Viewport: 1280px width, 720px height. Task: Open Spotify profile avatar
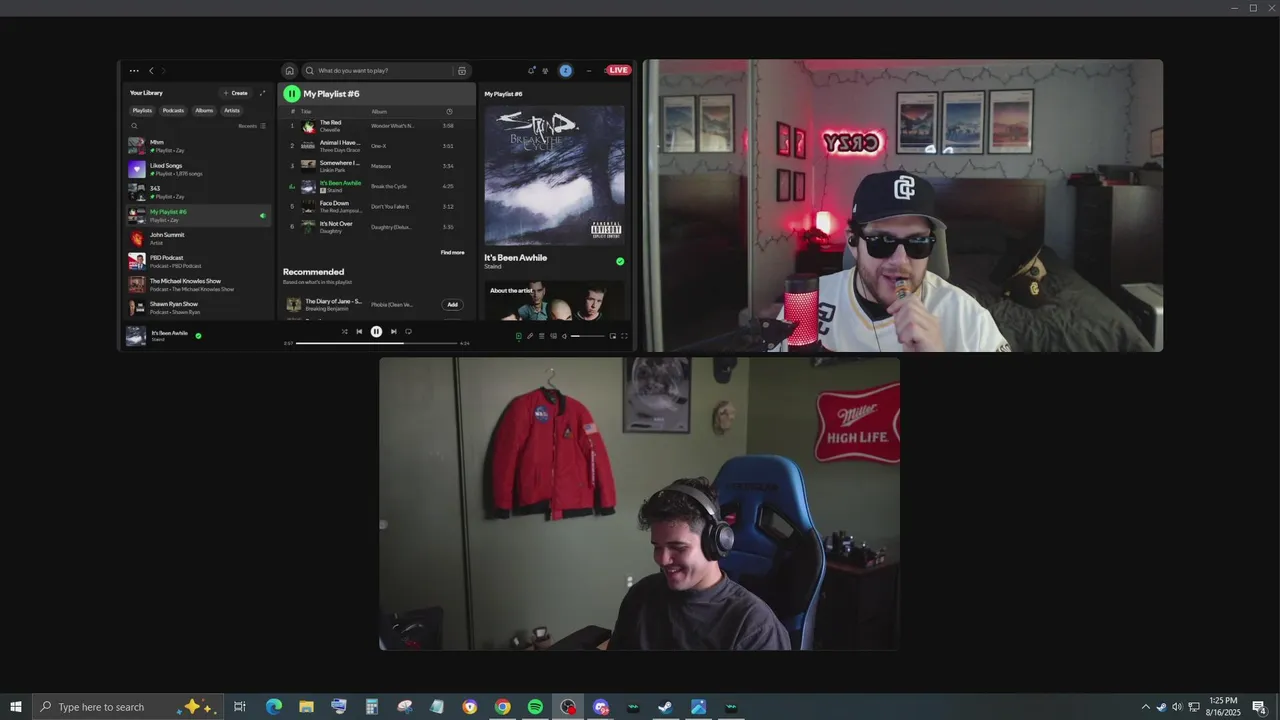(566, 71)
